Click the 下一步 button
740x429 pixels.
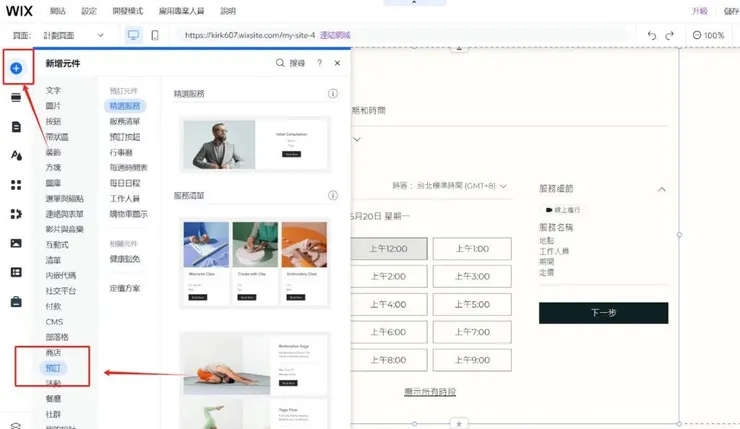(603, 313)
